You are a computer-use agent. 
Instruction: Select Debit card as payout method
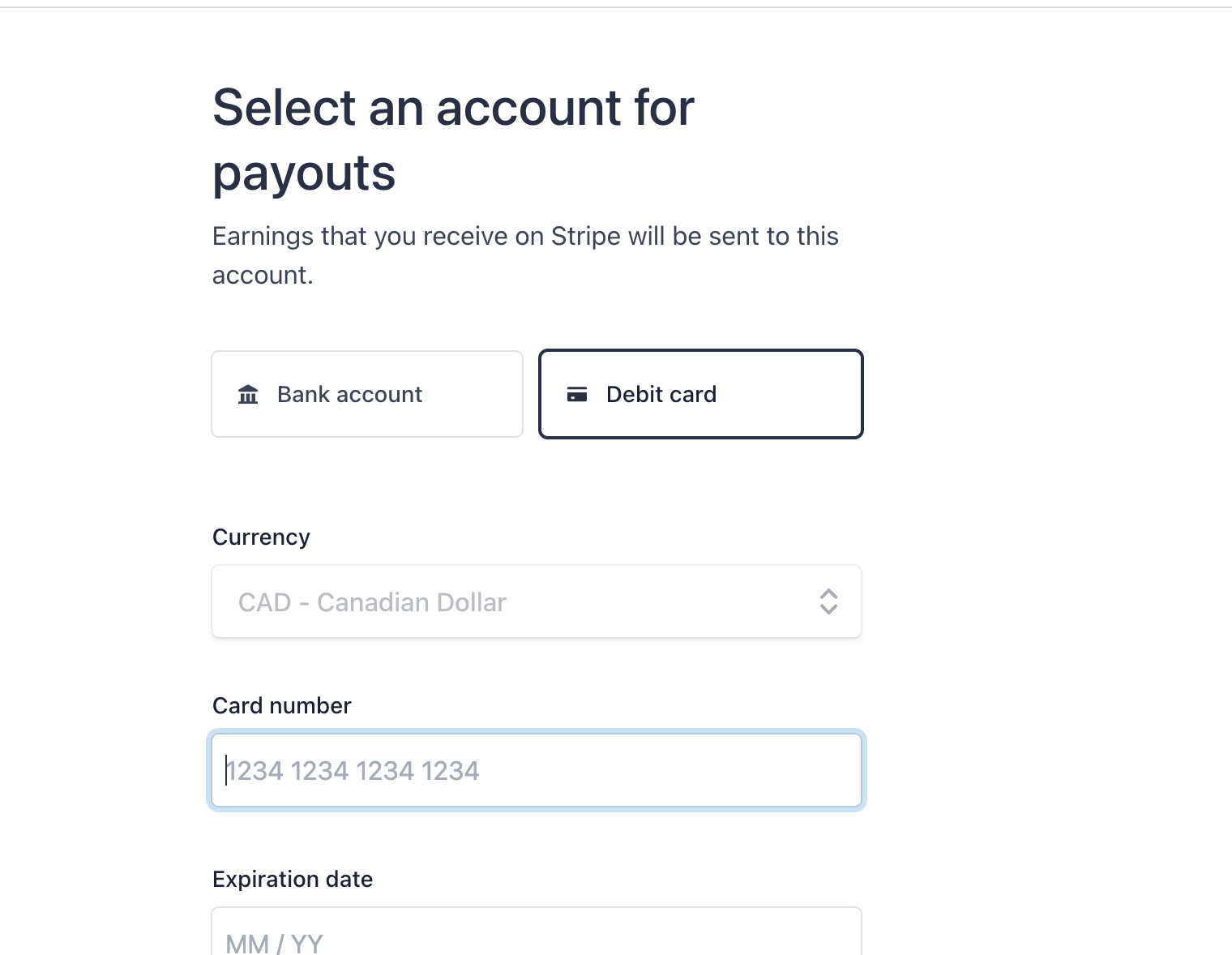pyautogui.click(x=701, y=394)
